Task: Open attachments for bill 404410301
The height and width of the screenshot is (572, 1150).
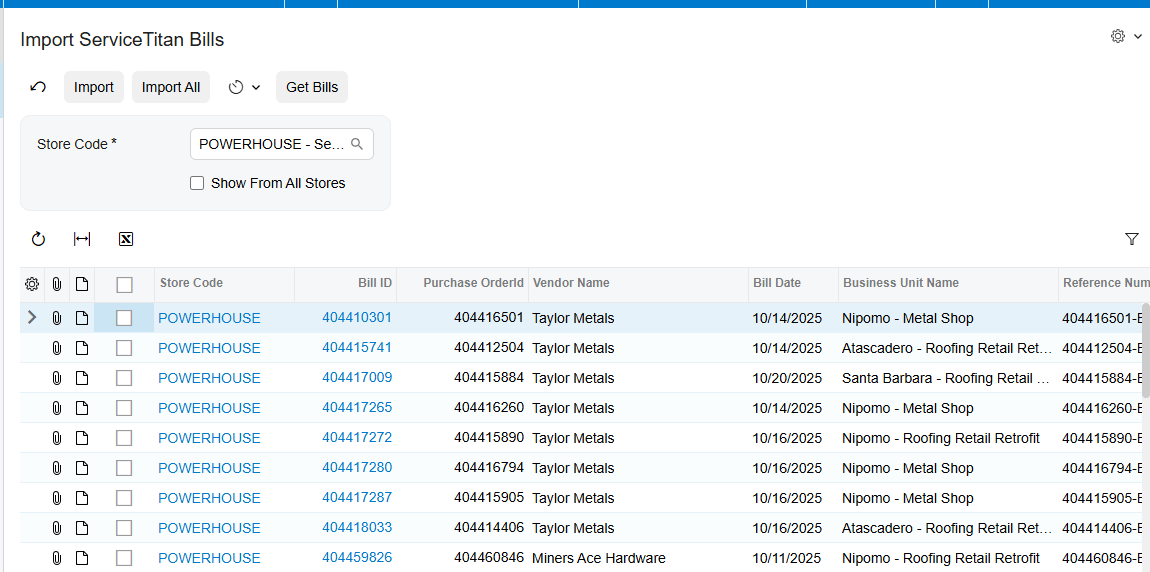Action: pyautogui.click(x=56, y=318)
